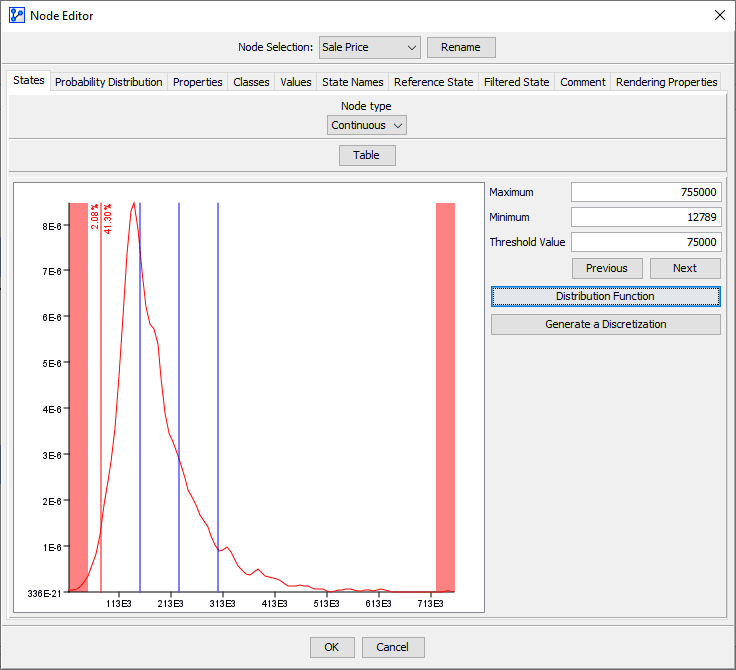
Task: Open the Filtered State tab
Action: (516, 82)
